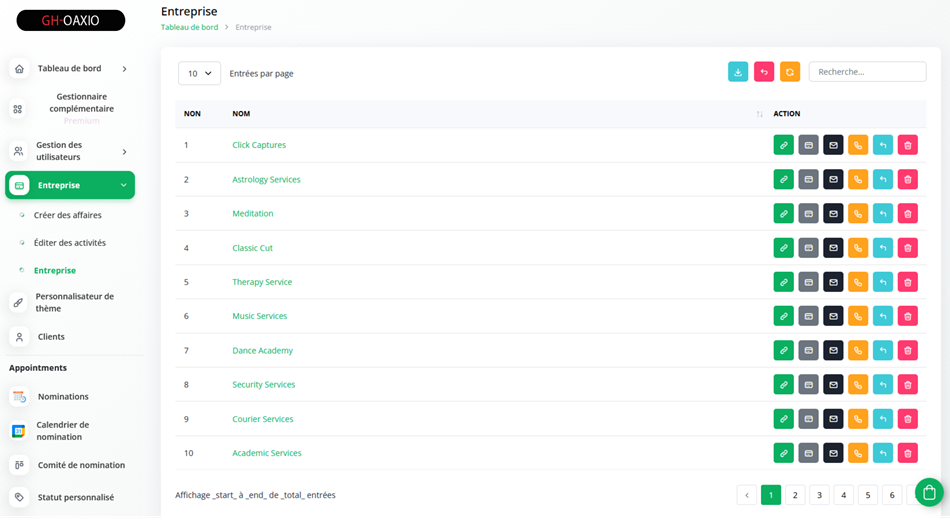The image size is (950, 521).
Task: Open the Dance Academy link
Action: tap(262, 350)
